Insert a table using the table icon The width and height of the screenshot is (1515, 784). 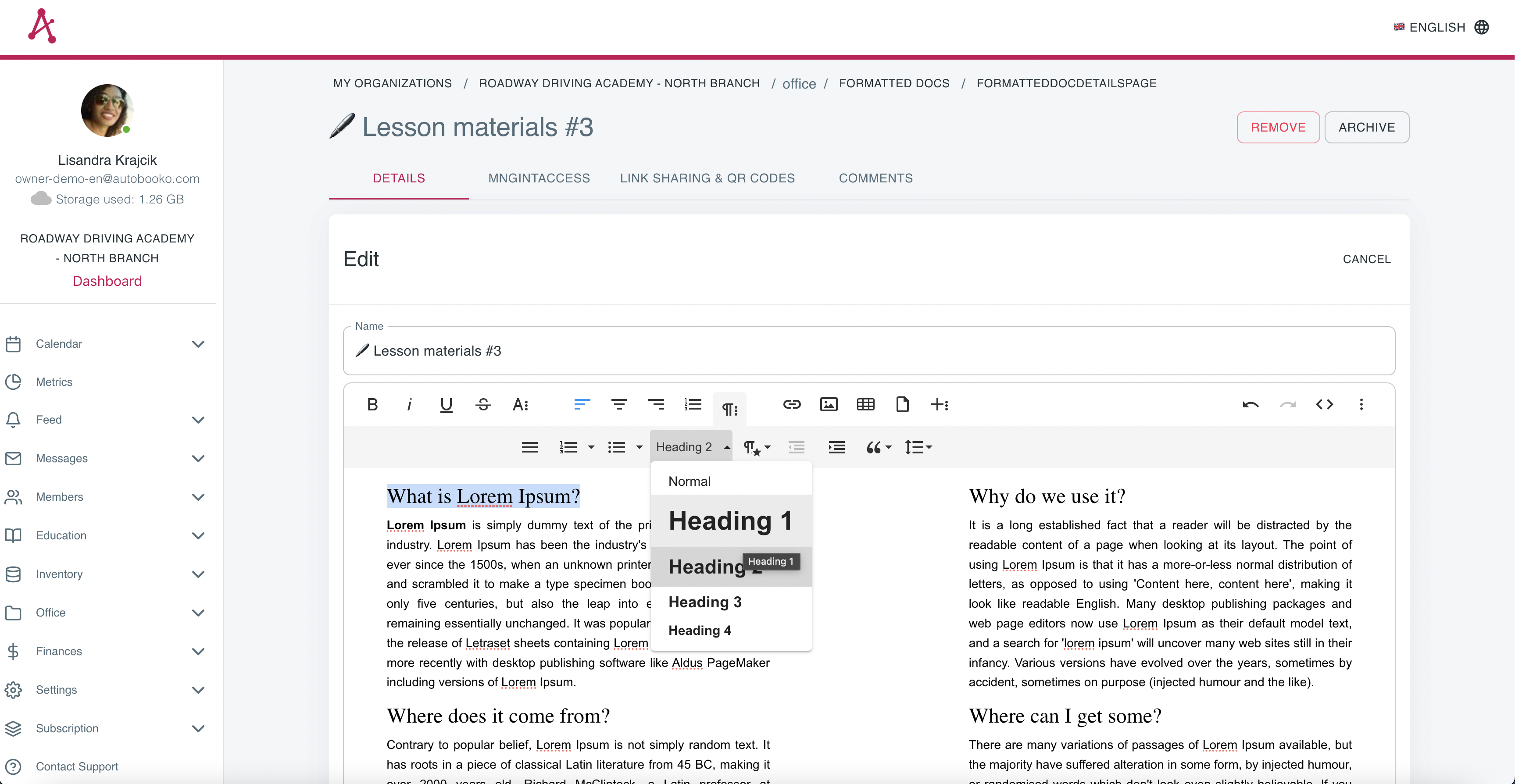[865, 404]
